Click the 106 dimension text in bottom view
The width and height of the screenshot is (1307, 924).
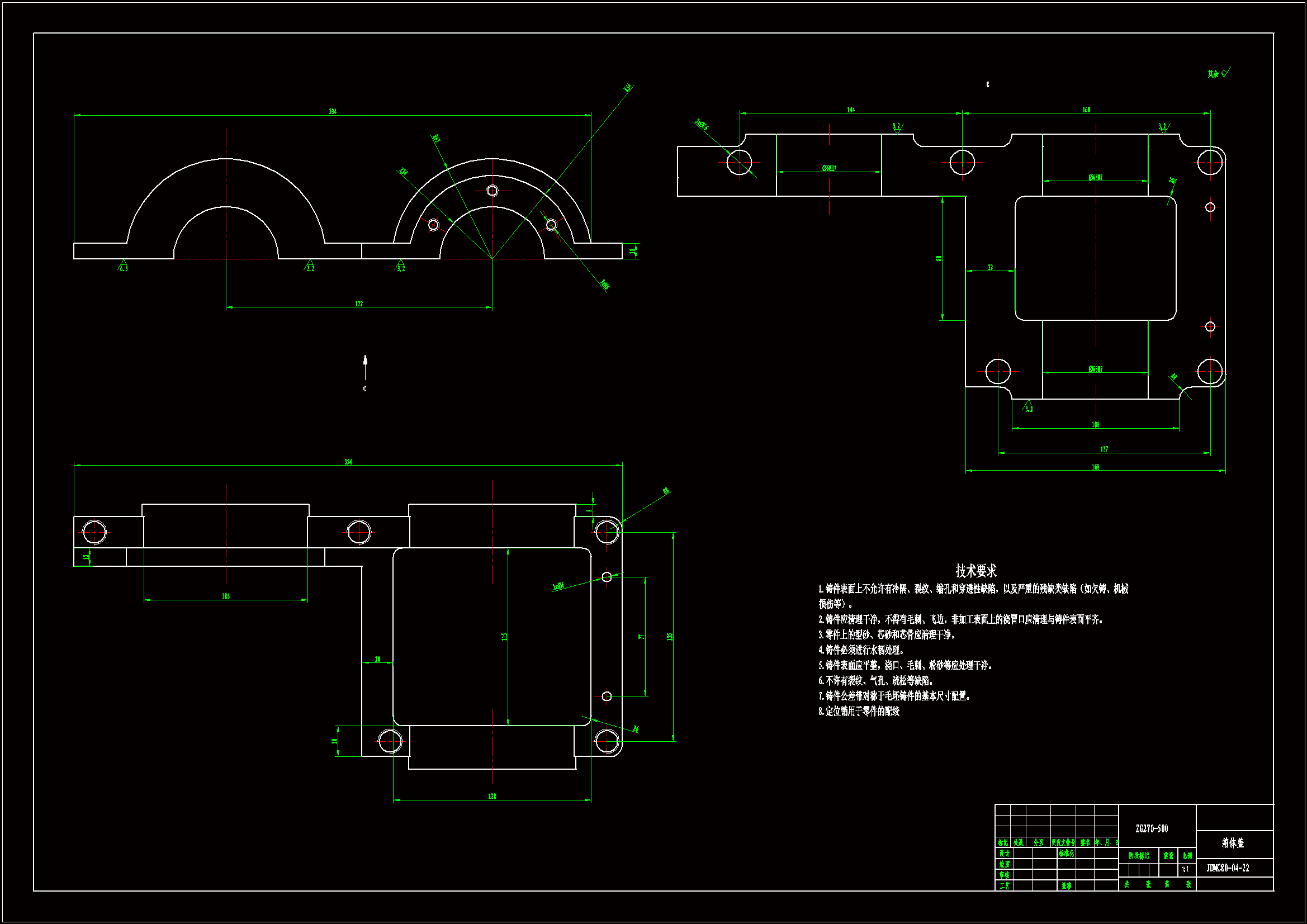click(226, 596)
